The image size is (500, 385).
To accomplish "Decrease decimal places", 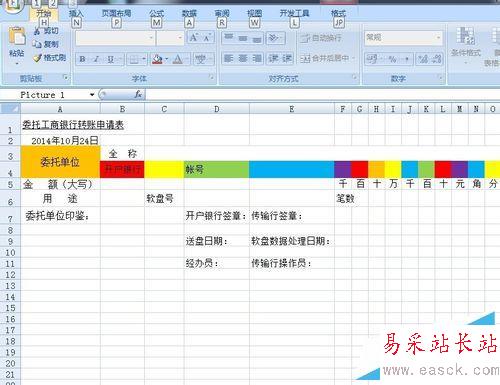I will coord(436,59).
